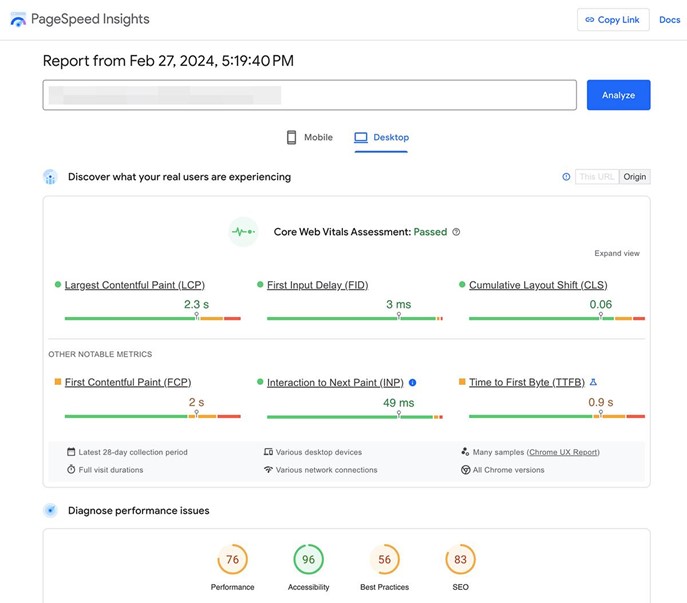Screen dimensions: 687x603
Task: Open Time to First Byte (TTFB) link
Action: [527, 382]
